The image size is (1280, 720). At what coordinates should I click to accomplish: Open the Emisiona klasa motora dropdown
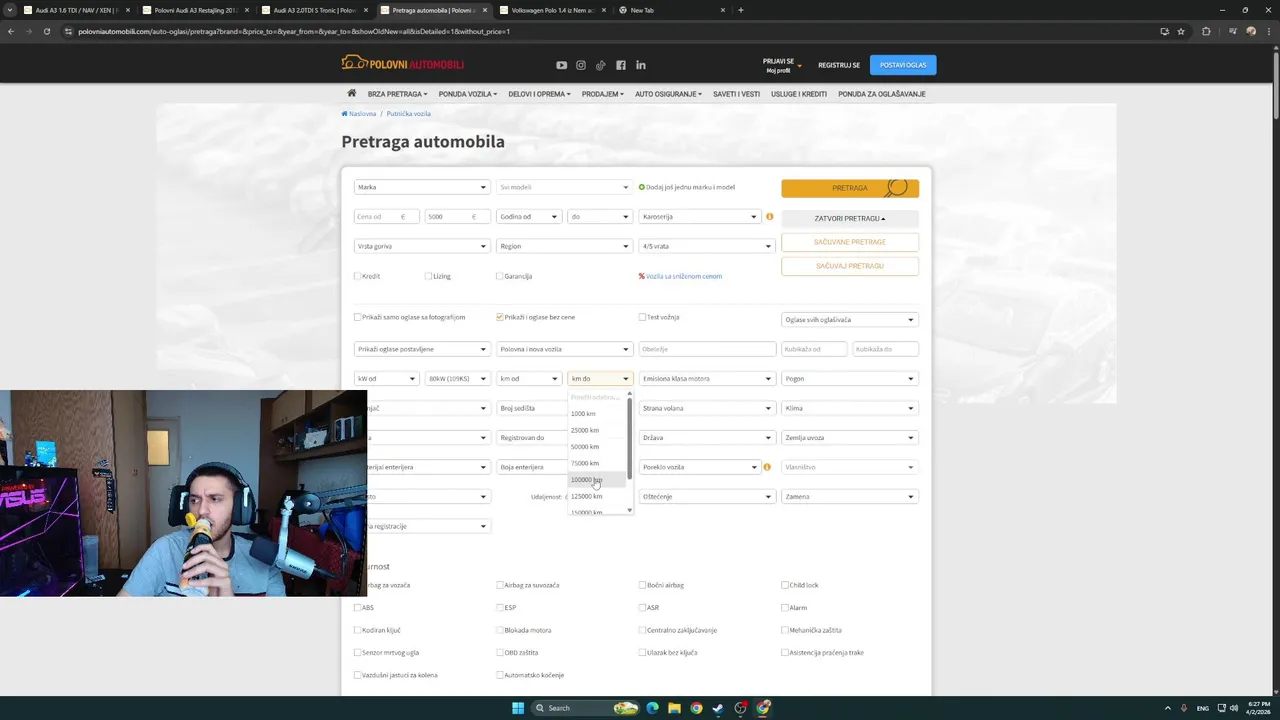(x=707, y=378)
